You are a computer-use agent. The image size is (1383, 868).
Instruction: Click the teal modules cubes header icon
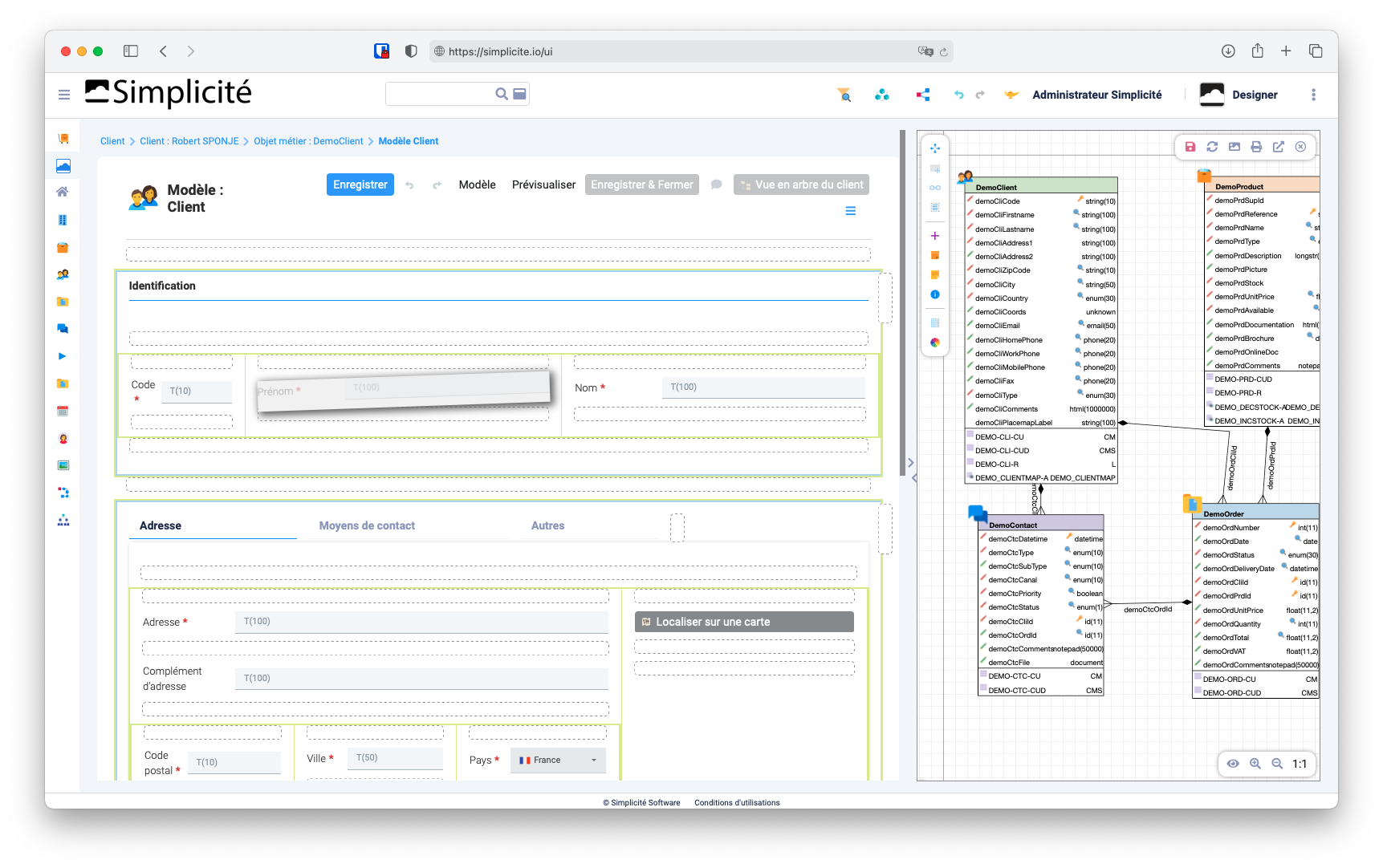882,95
